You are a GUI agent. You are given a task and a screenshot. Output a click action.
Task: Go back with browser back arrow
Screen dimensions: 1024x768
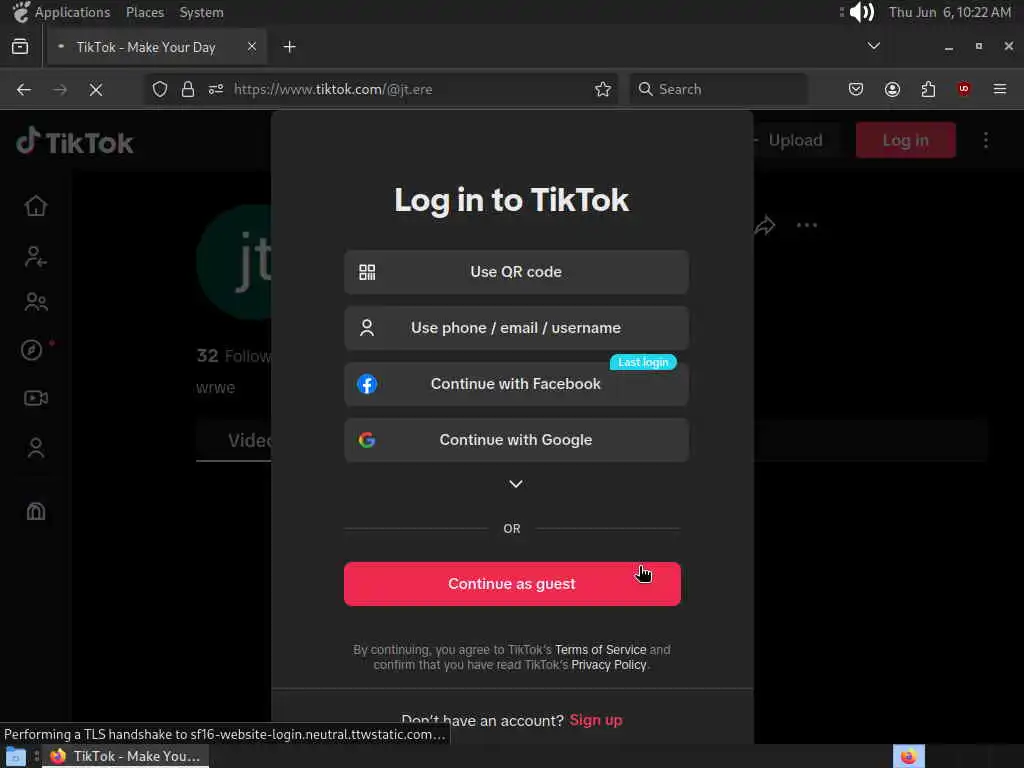click(x=24, y=89)
